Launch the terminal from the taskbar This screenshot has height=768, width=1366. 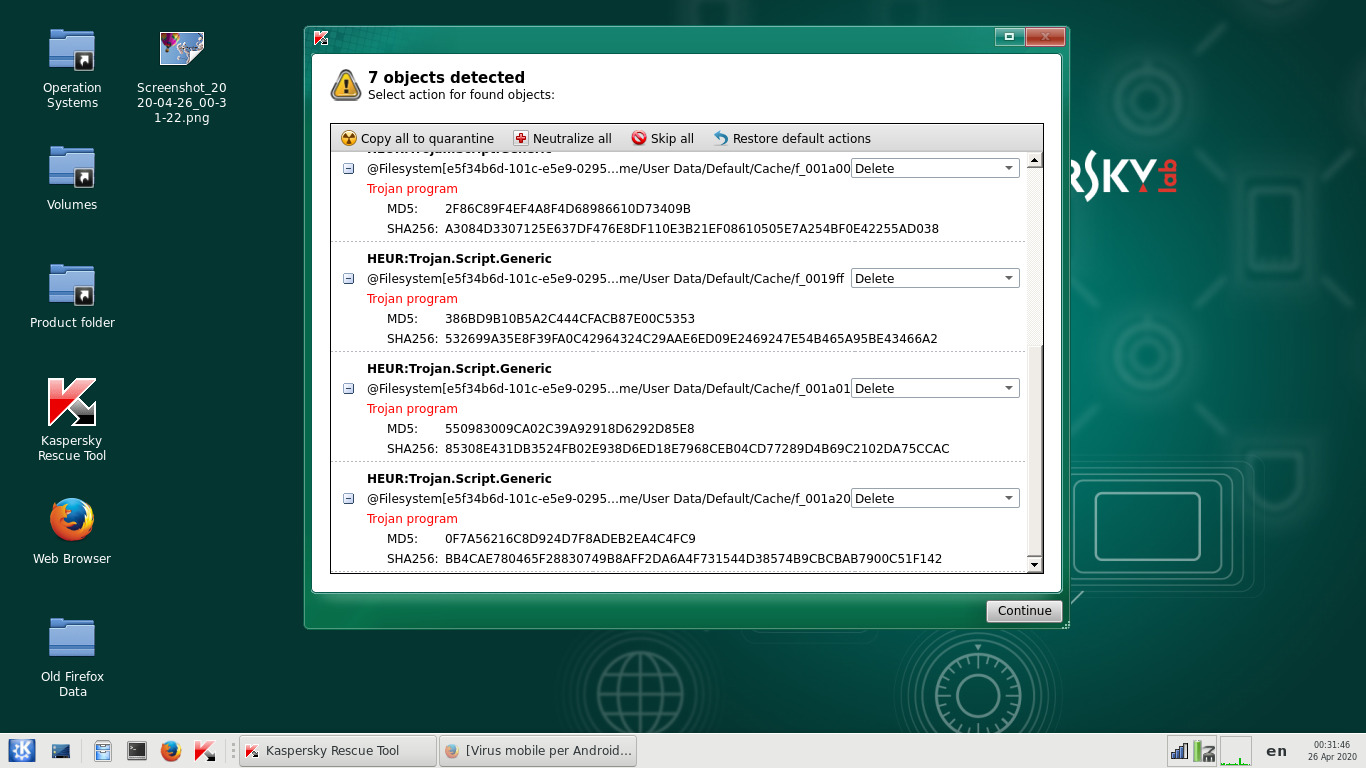[x=137, y=751]
